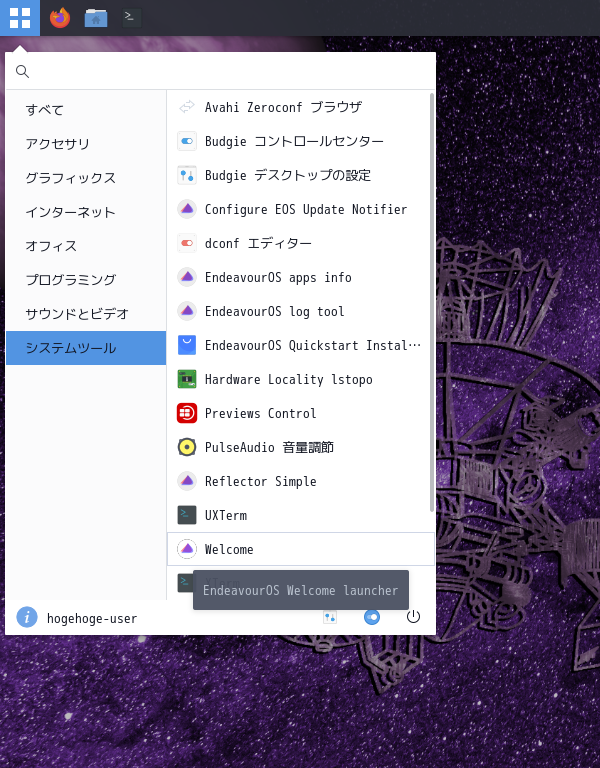Launch Firefox from the top panel
Image resolution: width=600 pixels, height=768 pixels.
click(x=60, y=18)
